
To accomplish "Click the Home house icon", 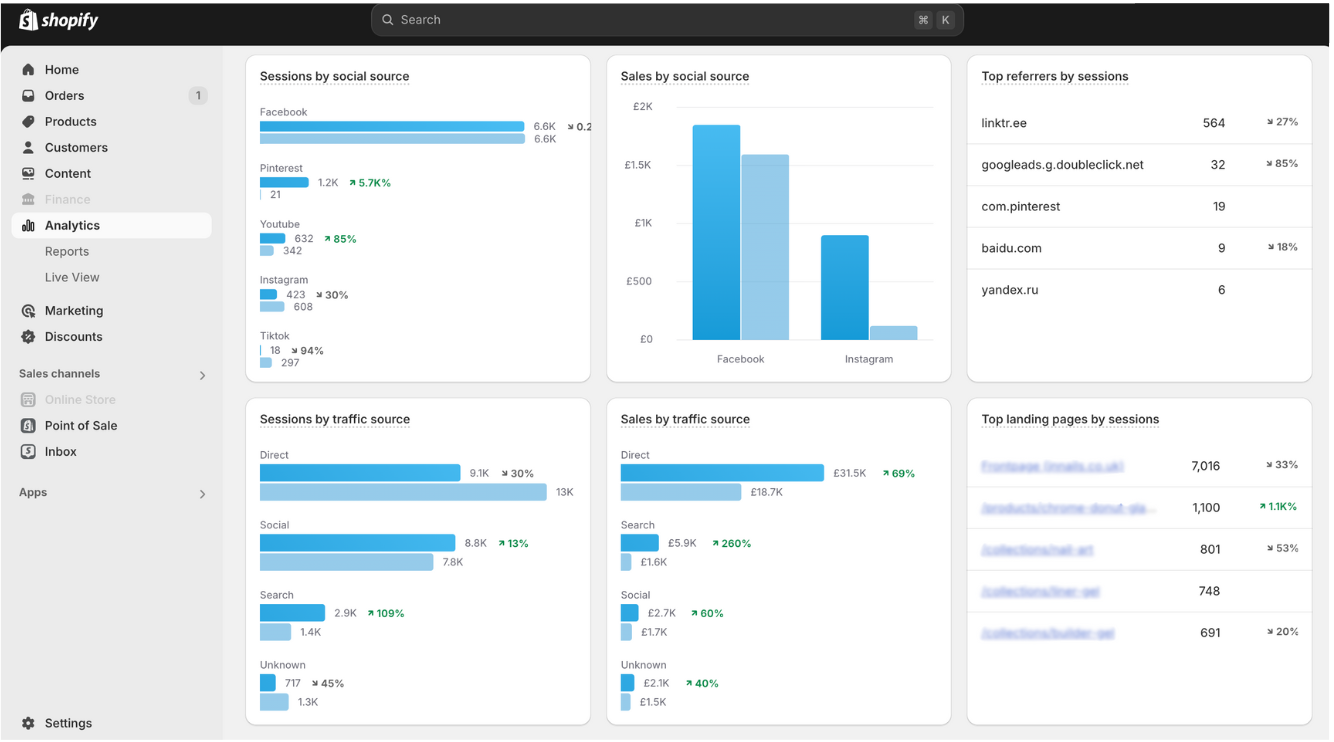I will [28, 70].
